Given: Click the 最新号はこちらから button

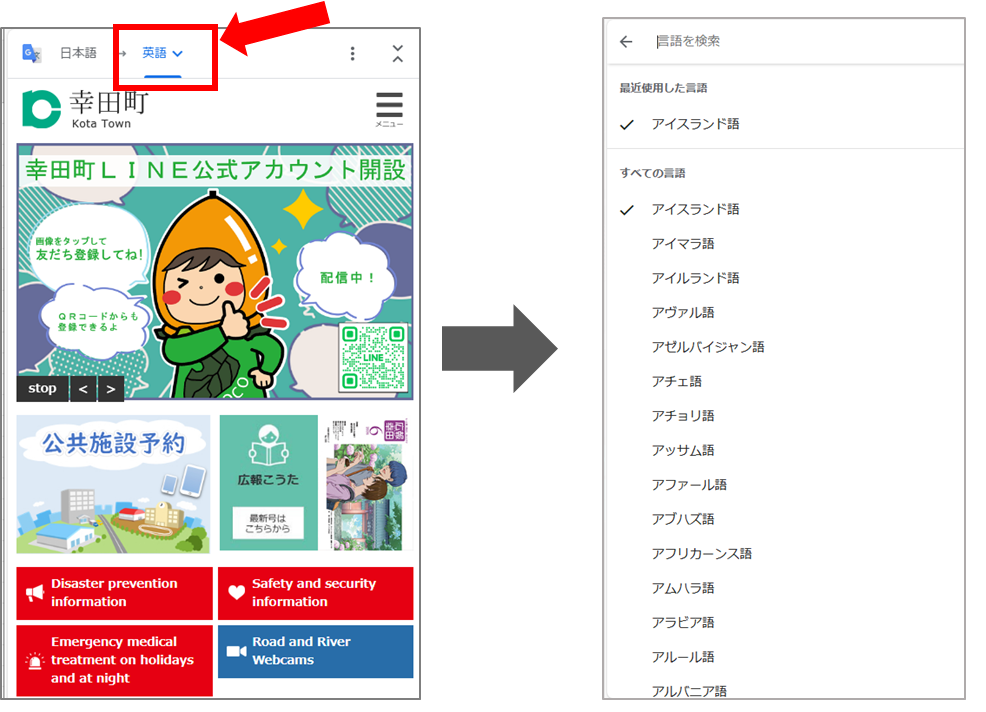Looking at the screenshot, I should click(268, 523).
